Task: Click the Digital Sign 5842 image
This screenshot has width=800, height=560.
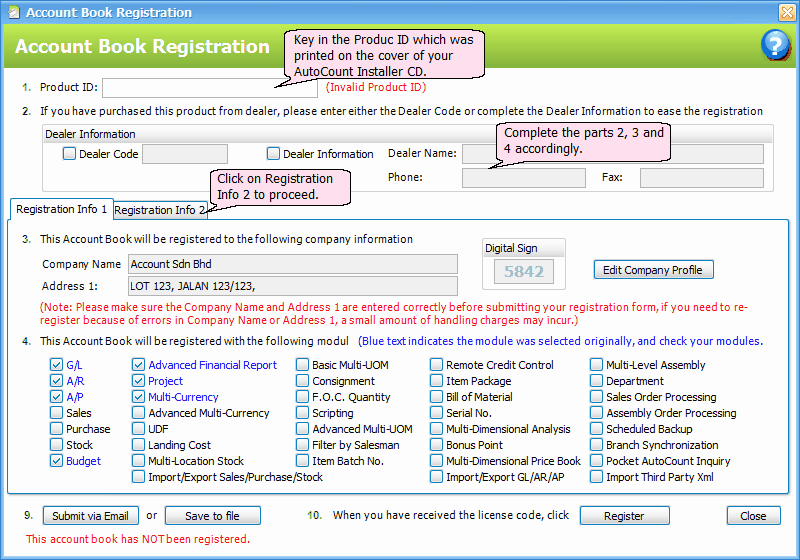Action: click(x=524, y=270)
